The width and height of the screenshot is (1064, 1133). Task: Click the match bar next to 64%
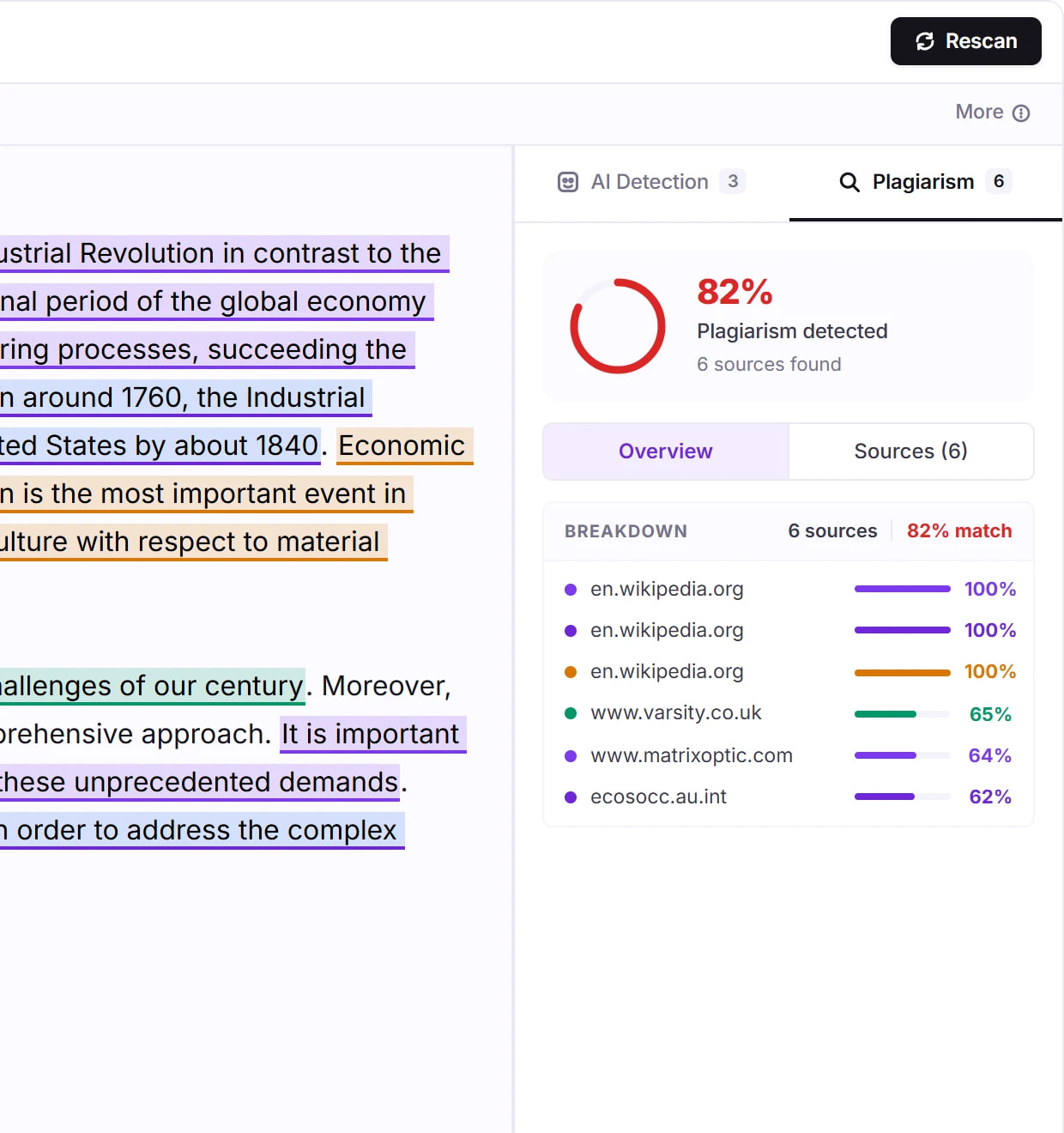tap(903, 755)
